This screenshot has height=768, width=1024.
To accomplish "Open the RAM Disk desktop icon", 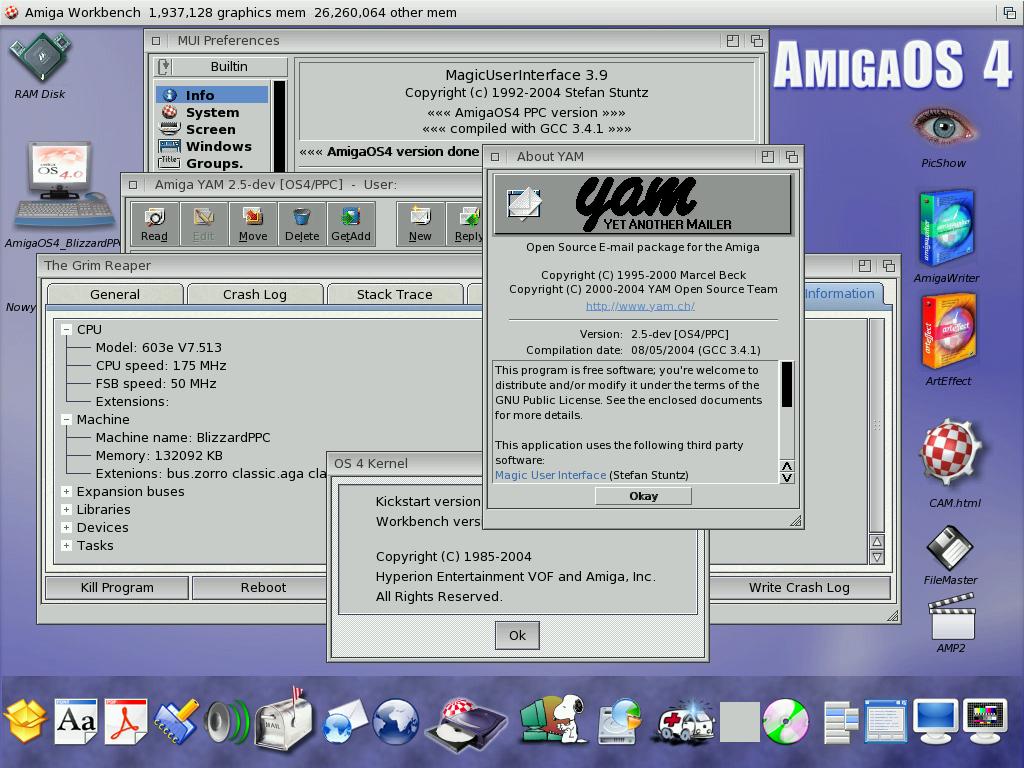I will (40, 59).
